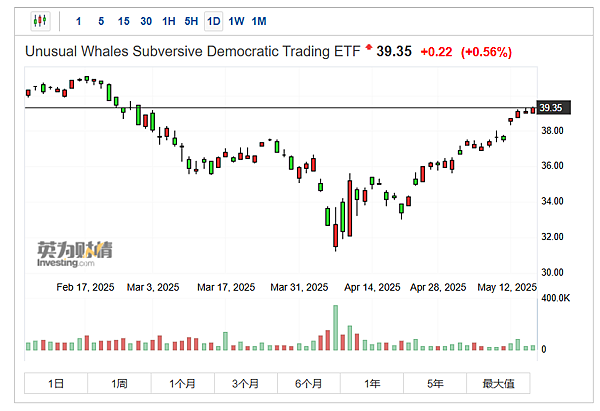
Task: Choose the 1W weekly interval
Action: pos(236,21)
